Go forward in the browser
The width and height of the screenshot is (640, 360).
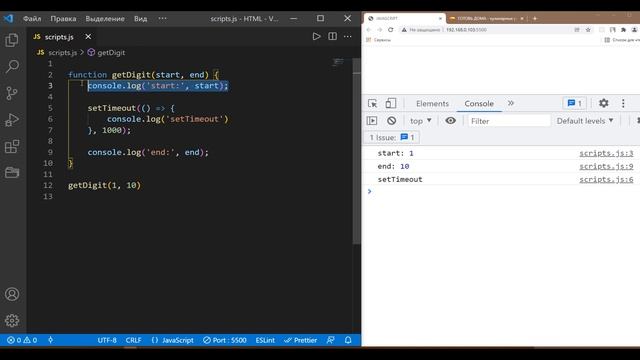380,30
